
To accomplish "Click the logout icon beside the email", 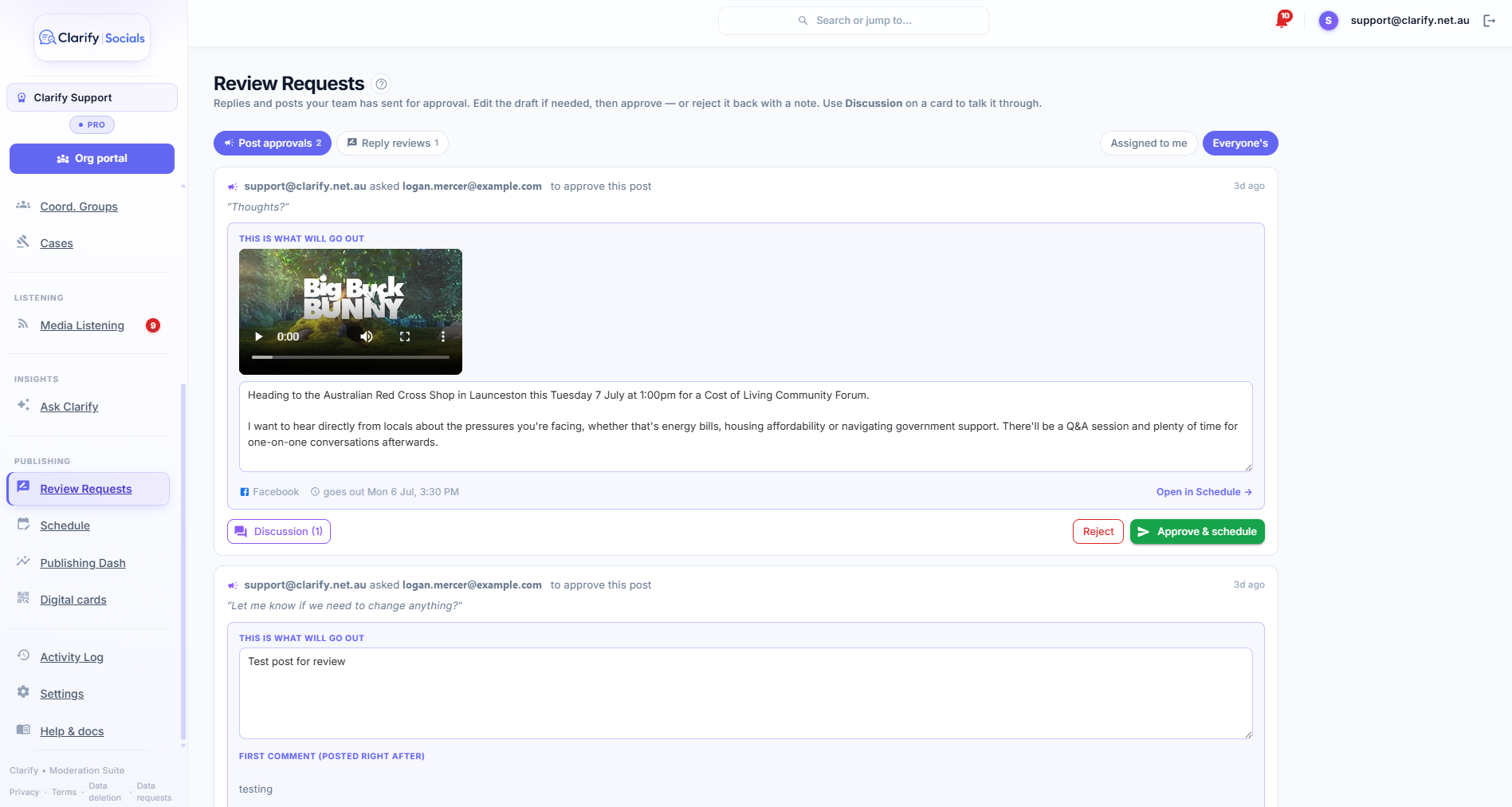I will tap(1489, 21).
